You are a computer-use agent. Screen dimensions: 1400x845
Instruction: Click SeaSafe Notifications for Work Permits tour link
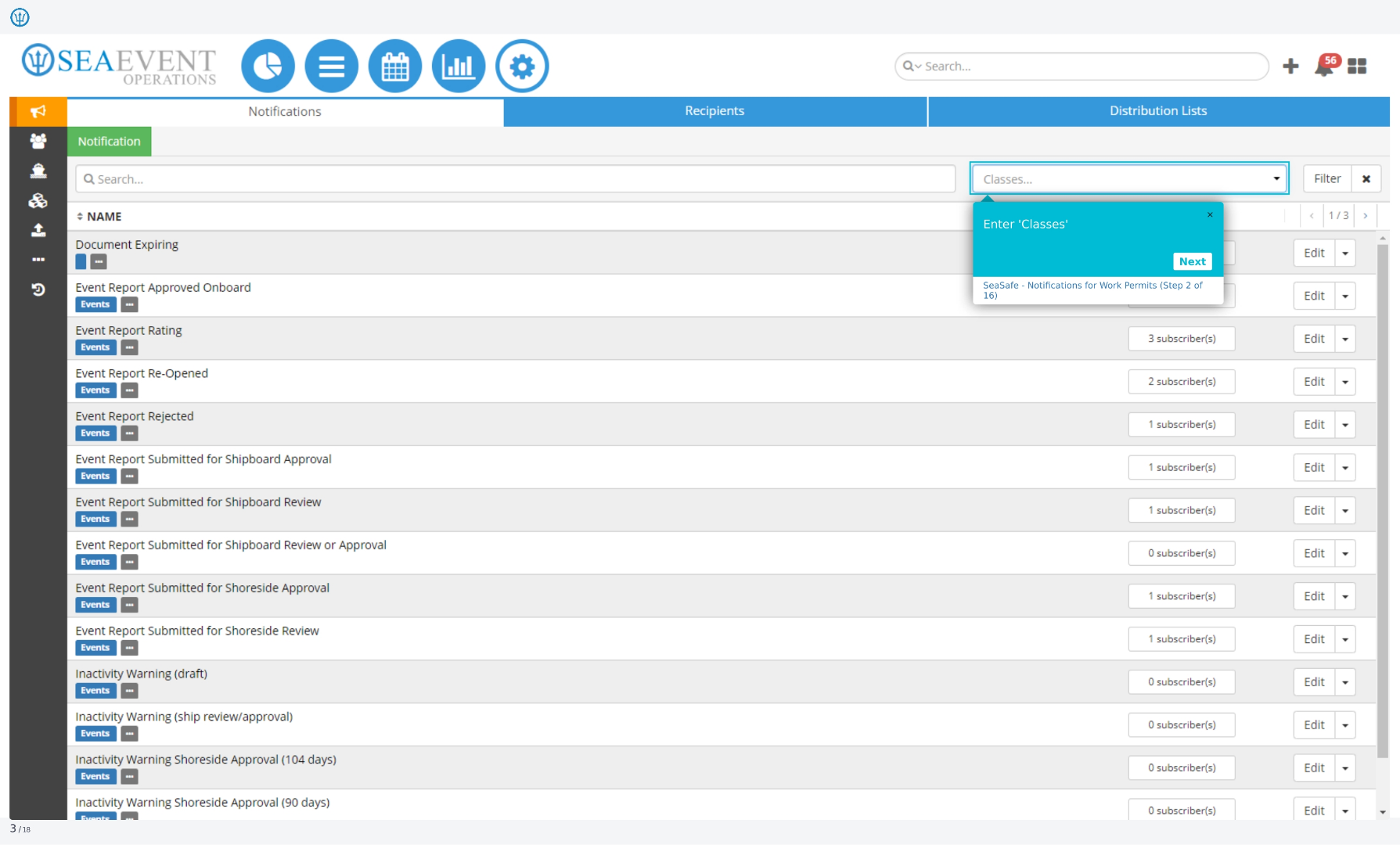1093,290
